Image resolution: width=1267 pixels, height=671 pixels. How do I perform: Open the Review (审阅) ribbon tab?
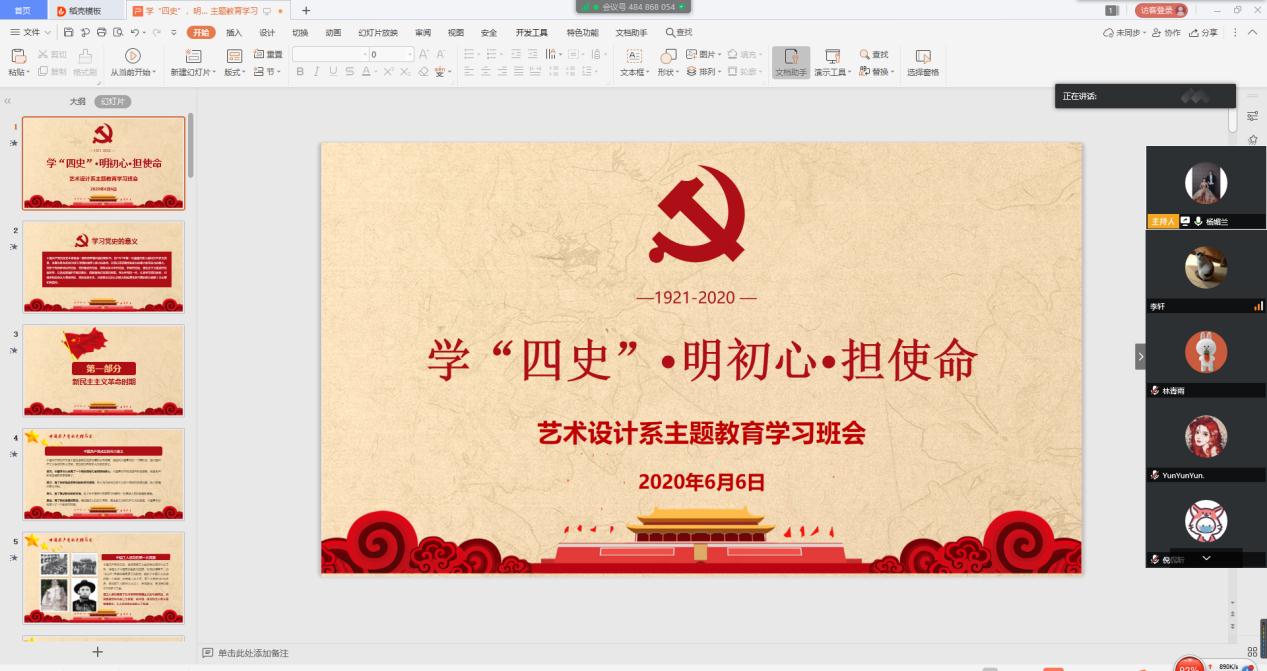click(x=423, y=32)
